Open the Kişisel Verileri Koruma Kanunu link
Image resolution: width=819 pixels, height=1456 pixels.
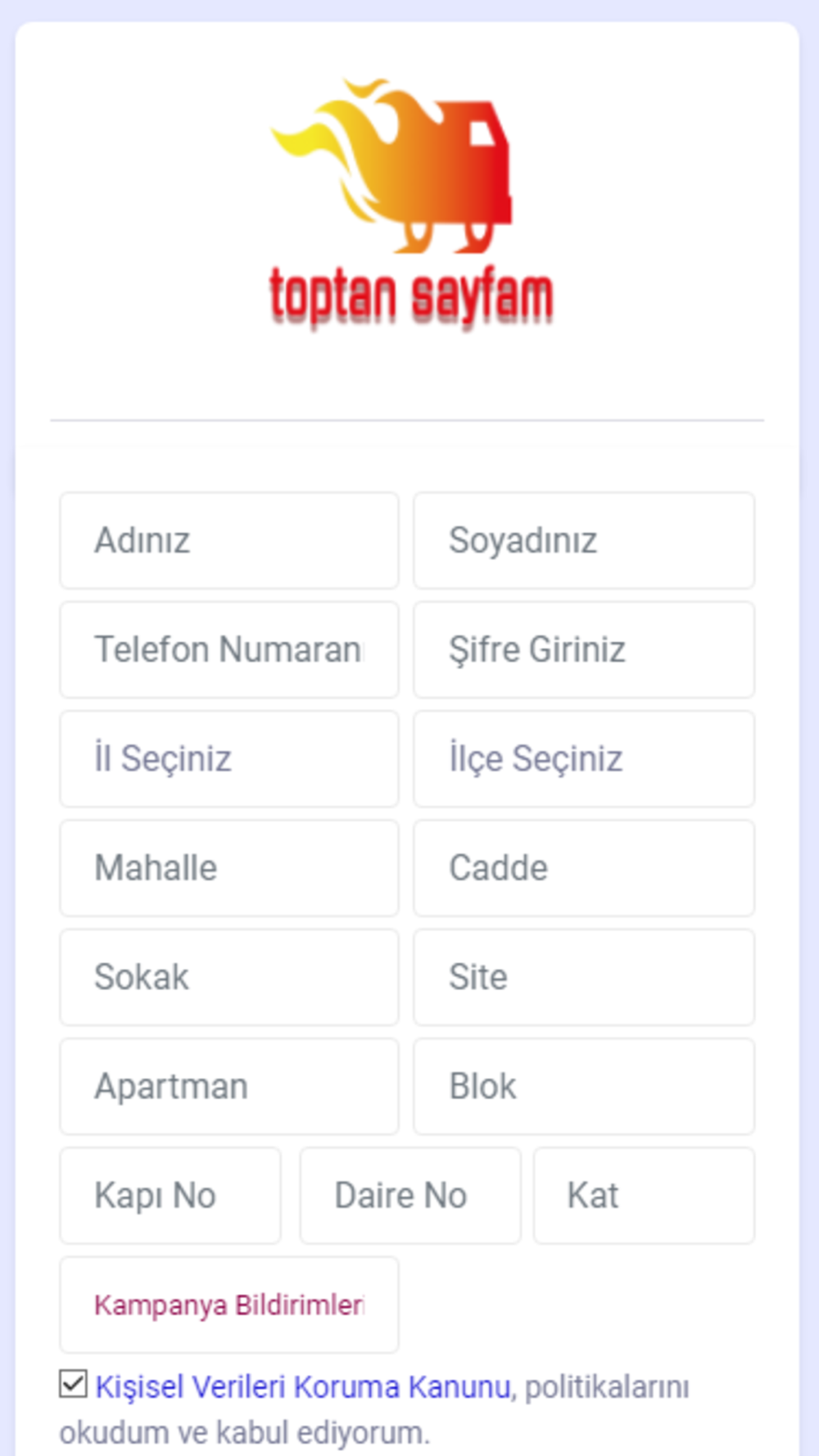pyautogui.click(x=303, y=1387)
